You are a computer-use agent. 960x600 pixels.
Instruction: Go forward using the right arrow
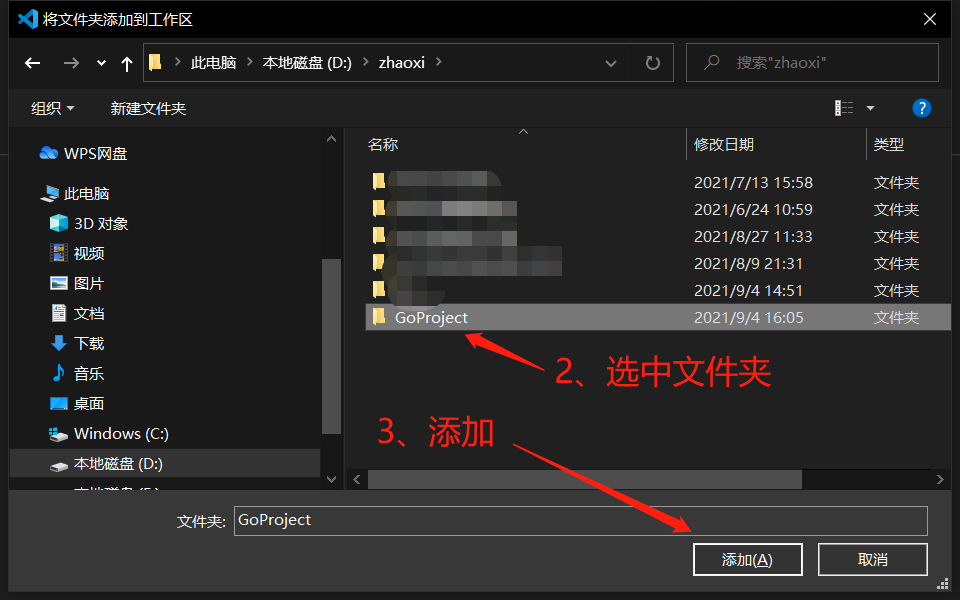(x=71, y=62)
